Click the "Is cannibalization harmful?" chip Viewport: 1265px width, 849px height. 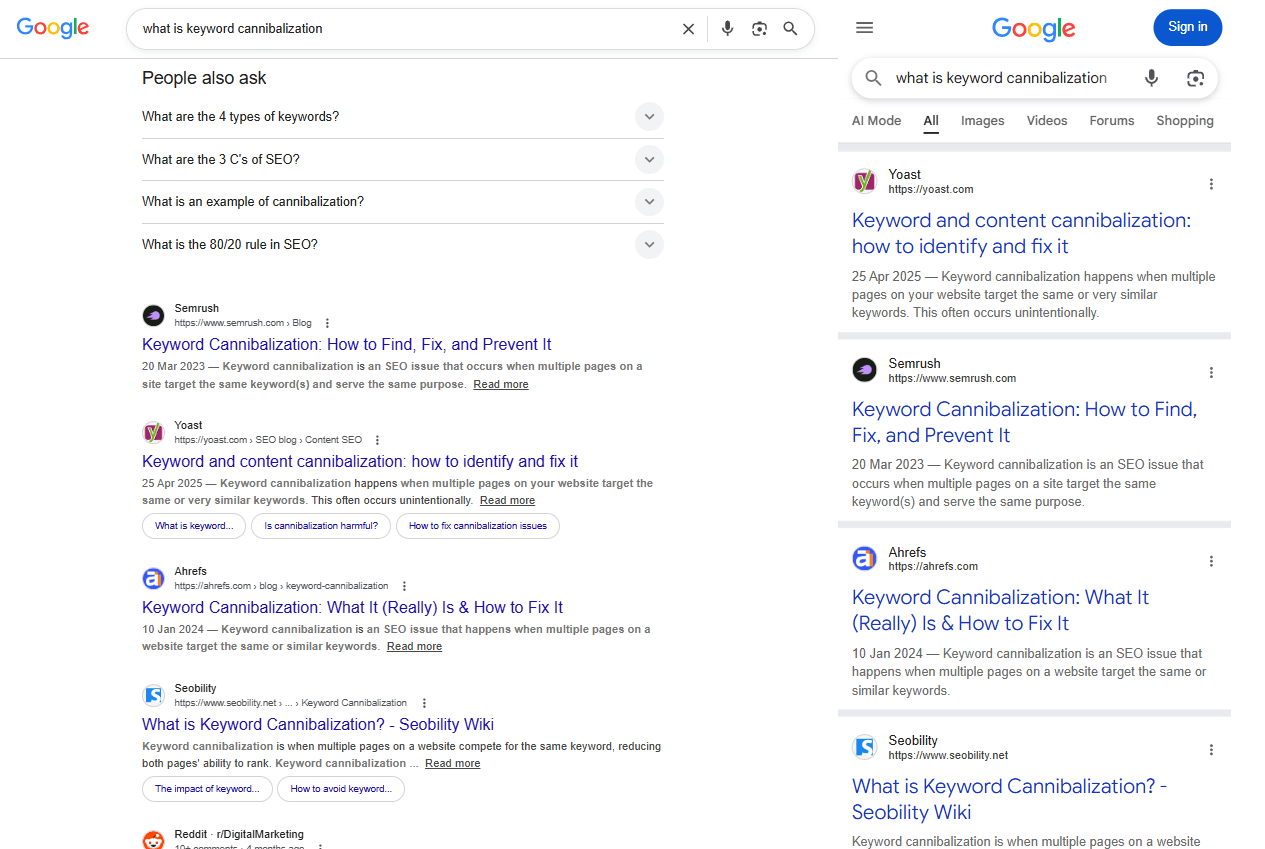(x=321, y=526)
